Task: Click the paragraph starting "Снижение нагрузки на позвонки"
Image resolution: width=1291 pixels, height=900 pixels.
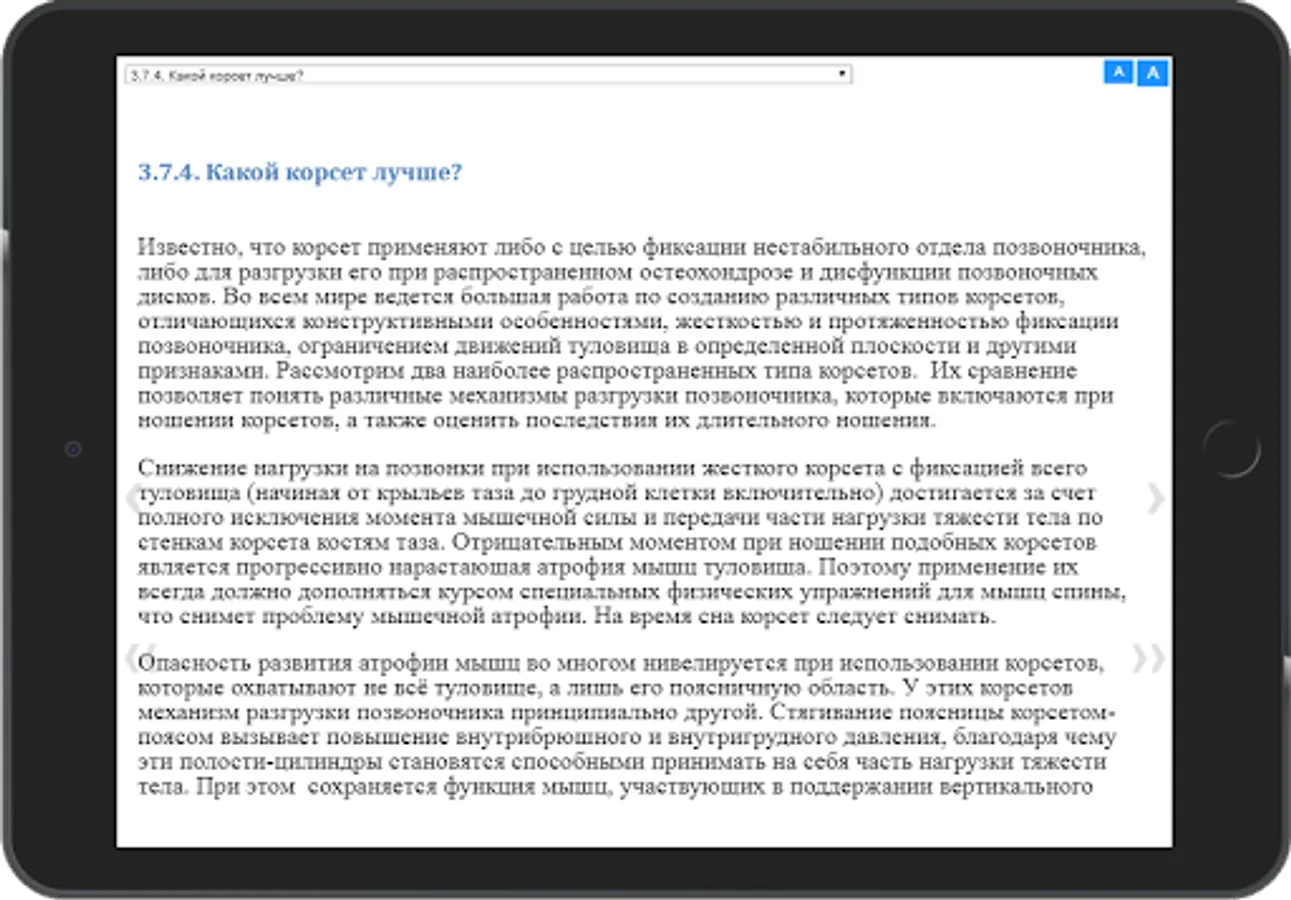Action: click(x=633, y=542)
